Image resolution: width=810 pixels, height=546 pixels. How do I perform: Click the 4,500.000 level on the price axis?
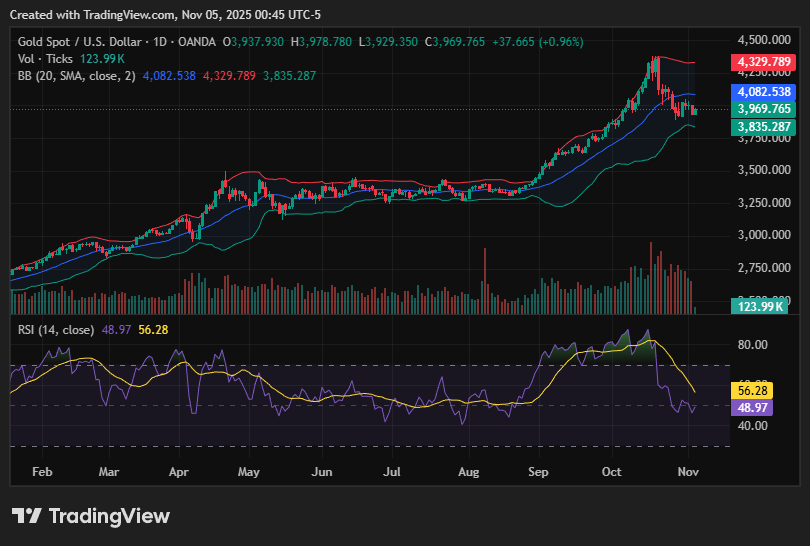pyautogui.click(x=765, y=40)
